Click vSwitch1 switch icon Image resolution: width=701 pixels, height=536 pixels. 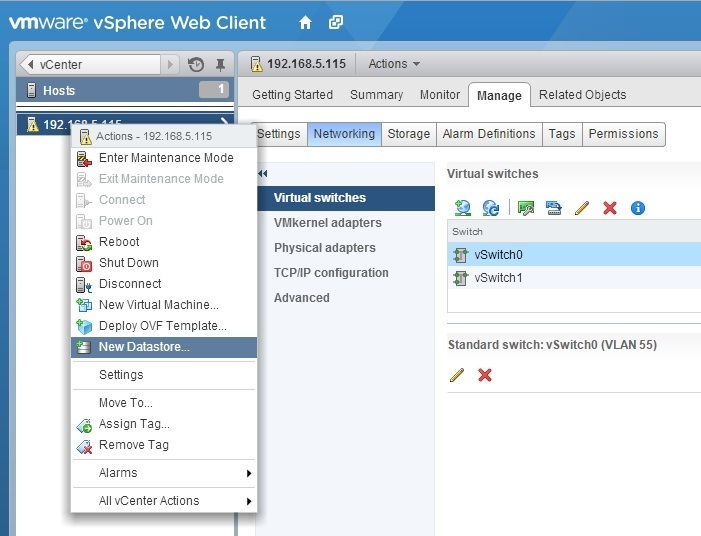[x=460, y=278]
